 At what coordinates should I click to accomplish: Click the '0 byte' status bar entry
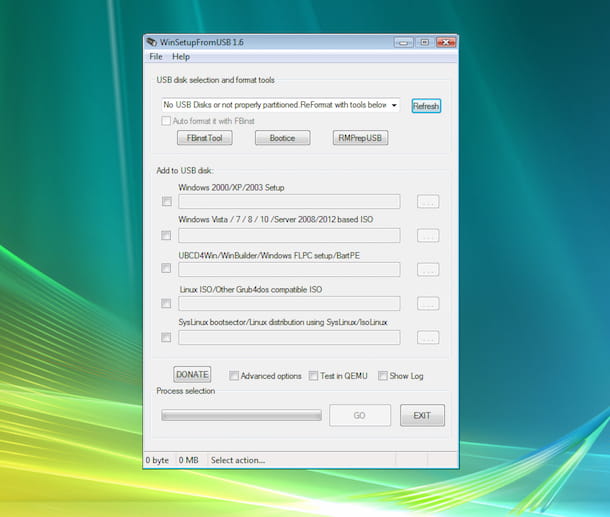point(157,460)
